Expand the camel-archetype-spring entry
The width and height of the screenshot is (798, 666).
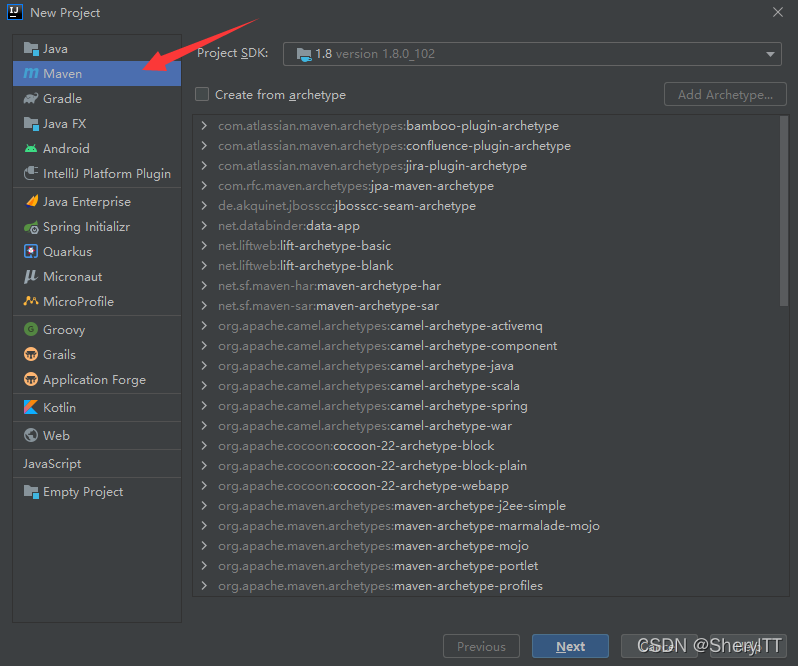[204, 406]
